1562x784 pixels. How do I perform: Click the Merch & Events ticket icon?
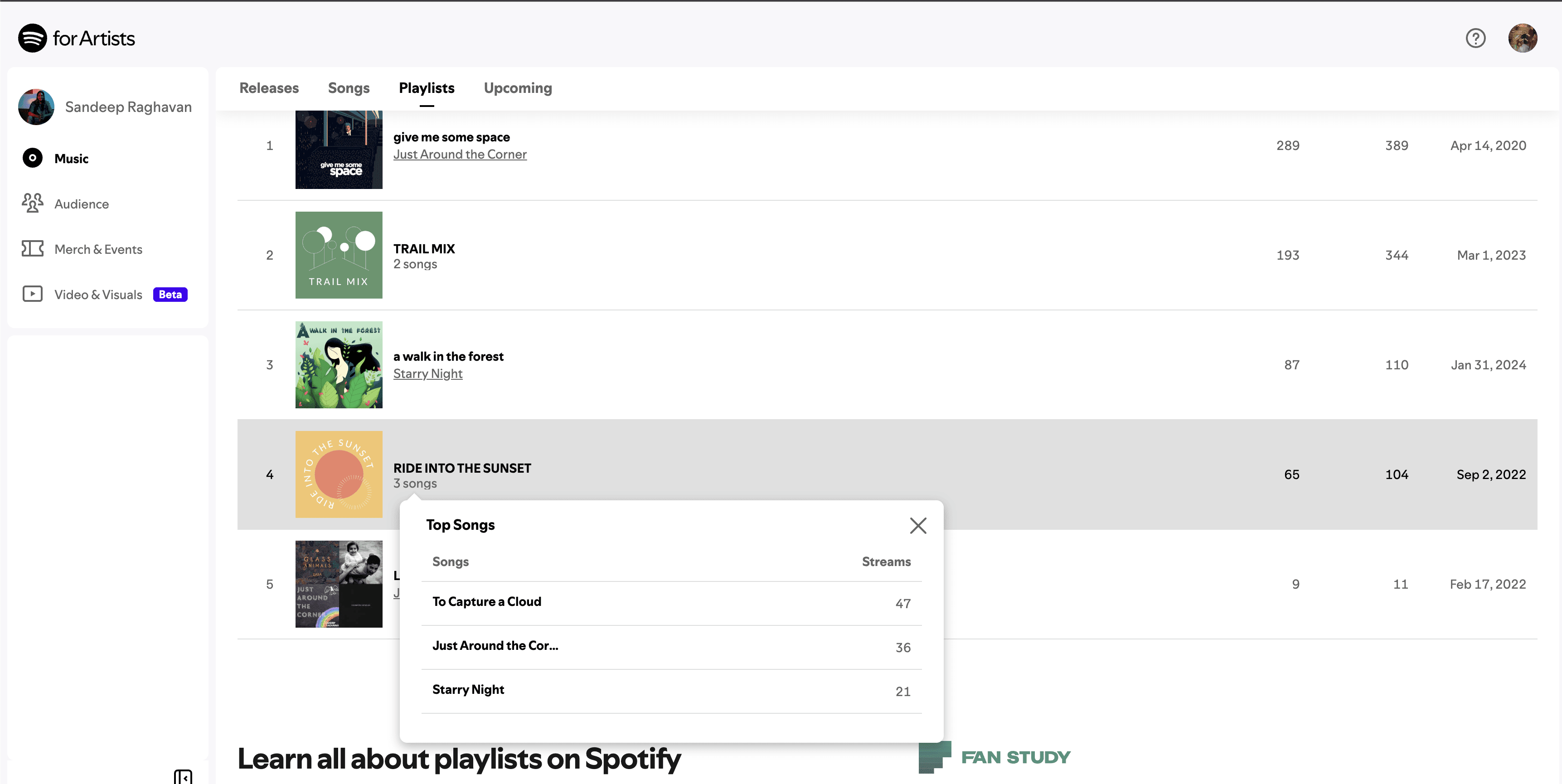click(33, 249)
